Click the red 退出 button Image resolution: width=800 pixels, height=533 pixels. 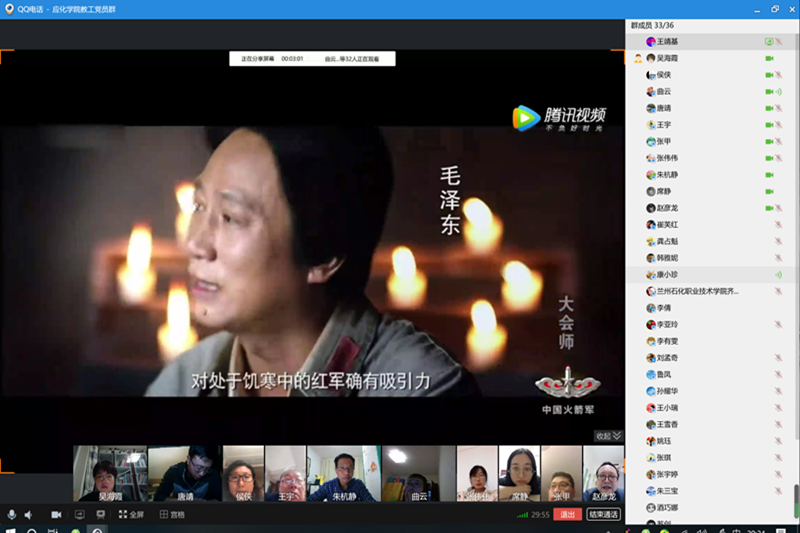click(x=567, y=514)
